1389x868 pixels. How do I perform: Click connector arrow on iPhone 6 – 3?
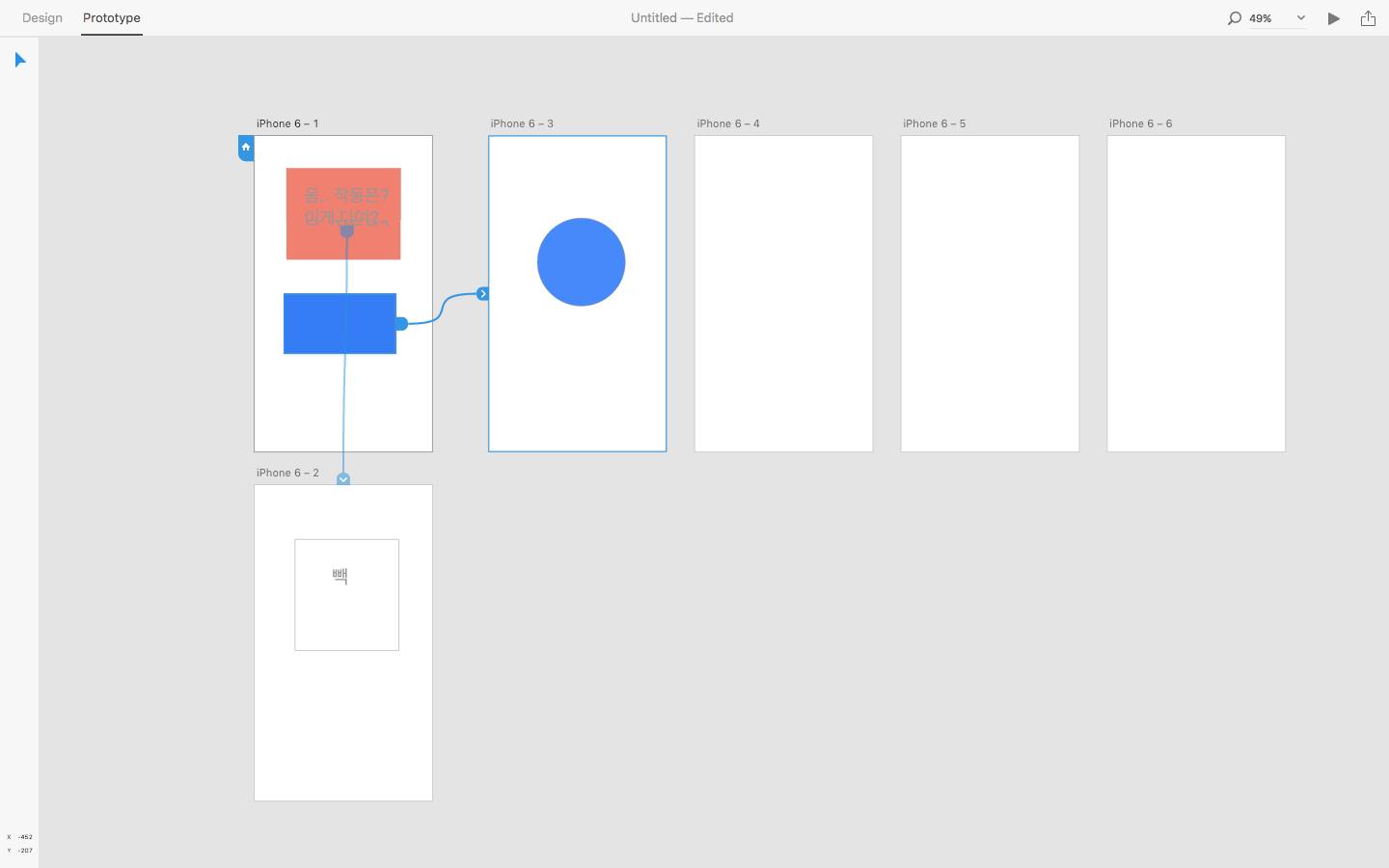pos(482,293)
